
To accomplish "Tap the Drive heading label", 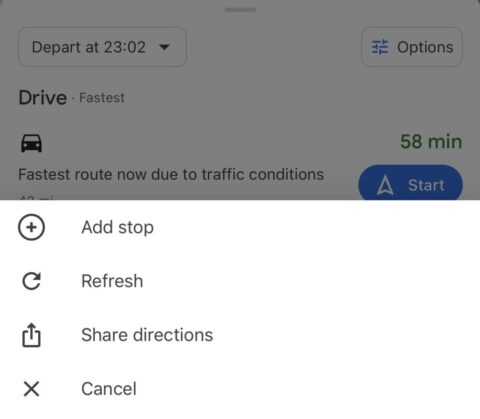I will coord(43,98).
